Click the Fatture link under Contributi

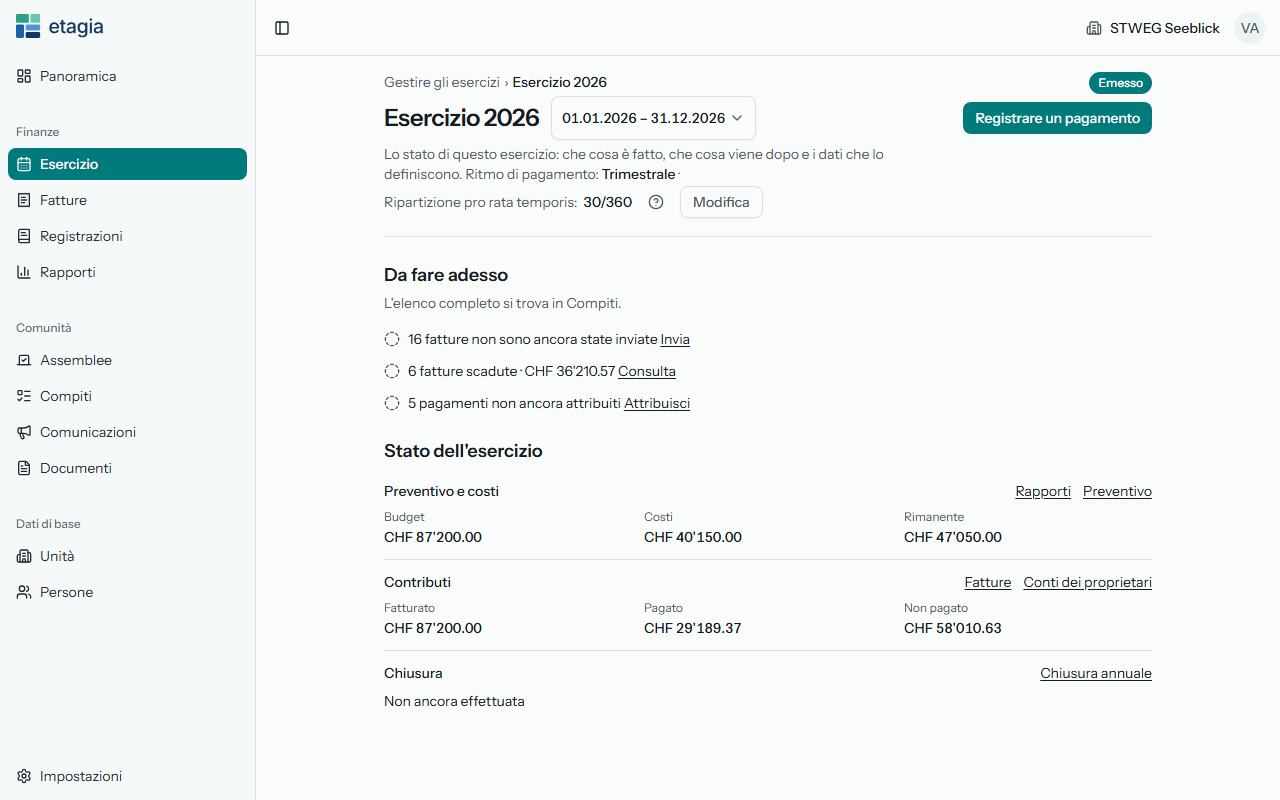pos(988,582)
